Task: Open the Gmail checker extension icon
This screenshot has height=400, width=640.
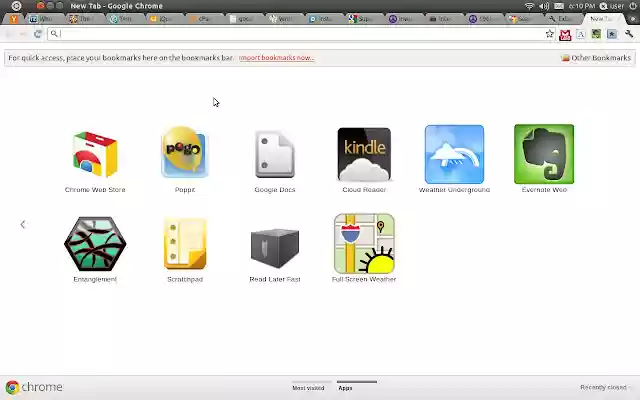Action: pos(565,35)
